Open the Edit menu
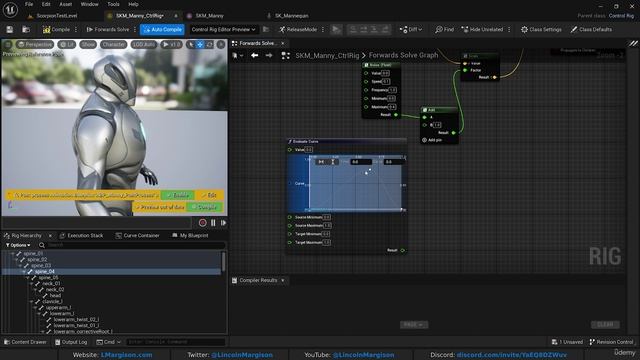Image resolution: width=640 pixels, height=360 pixels. click(x=46, y=4)
